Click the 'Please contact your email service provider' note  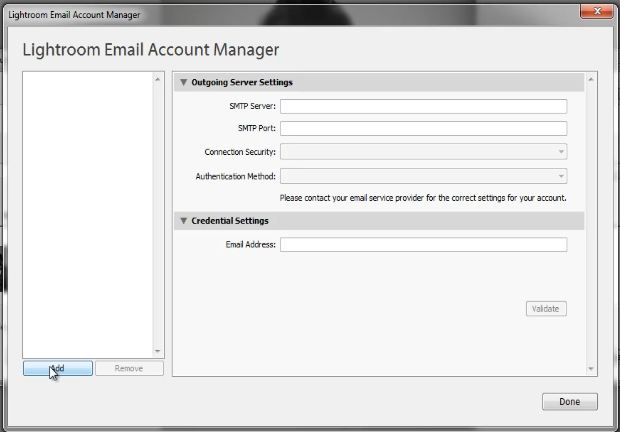pos(423,198)
